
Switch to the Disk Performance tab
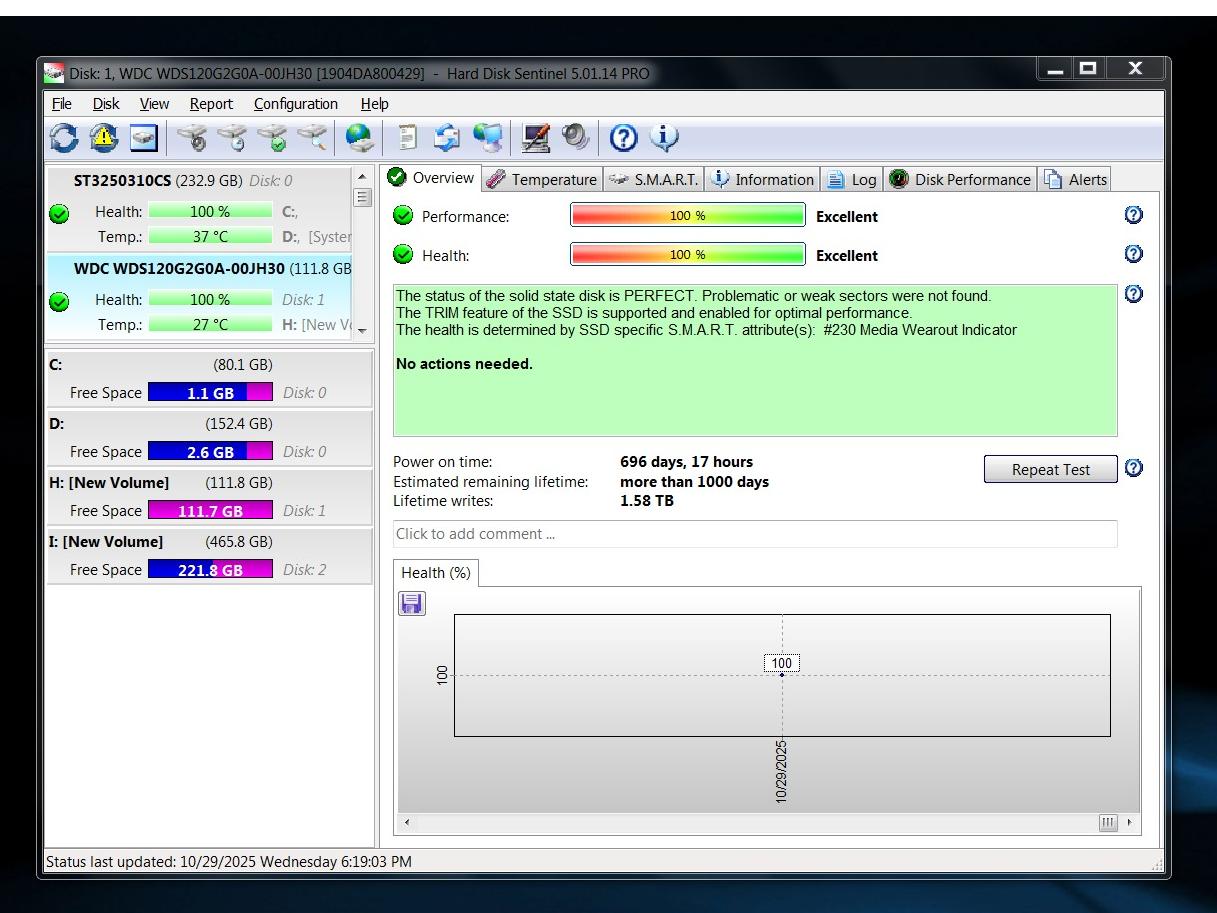(x=960, y=179)
